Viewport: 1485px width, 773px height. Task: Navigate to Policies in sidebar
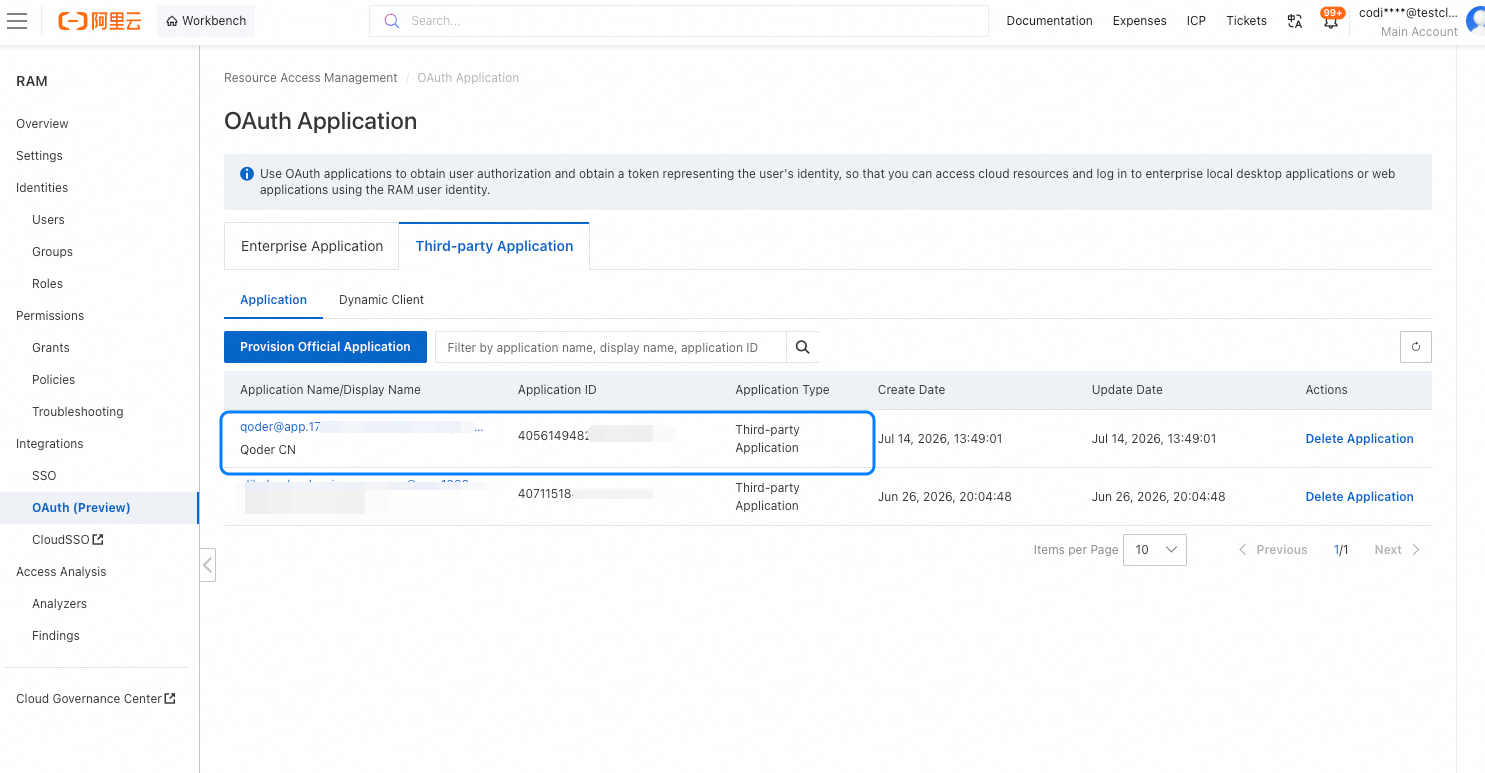point(53,380)
